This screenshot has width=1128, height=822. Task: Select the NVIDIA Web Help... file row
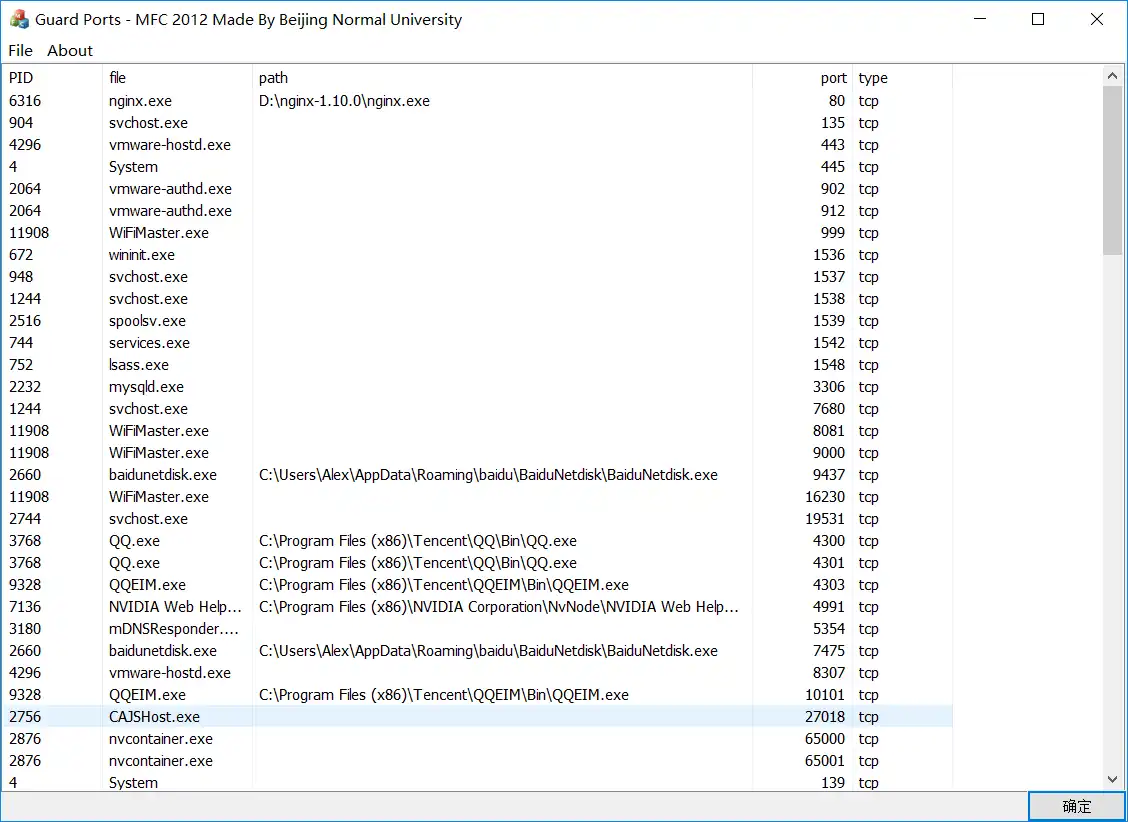478,607
